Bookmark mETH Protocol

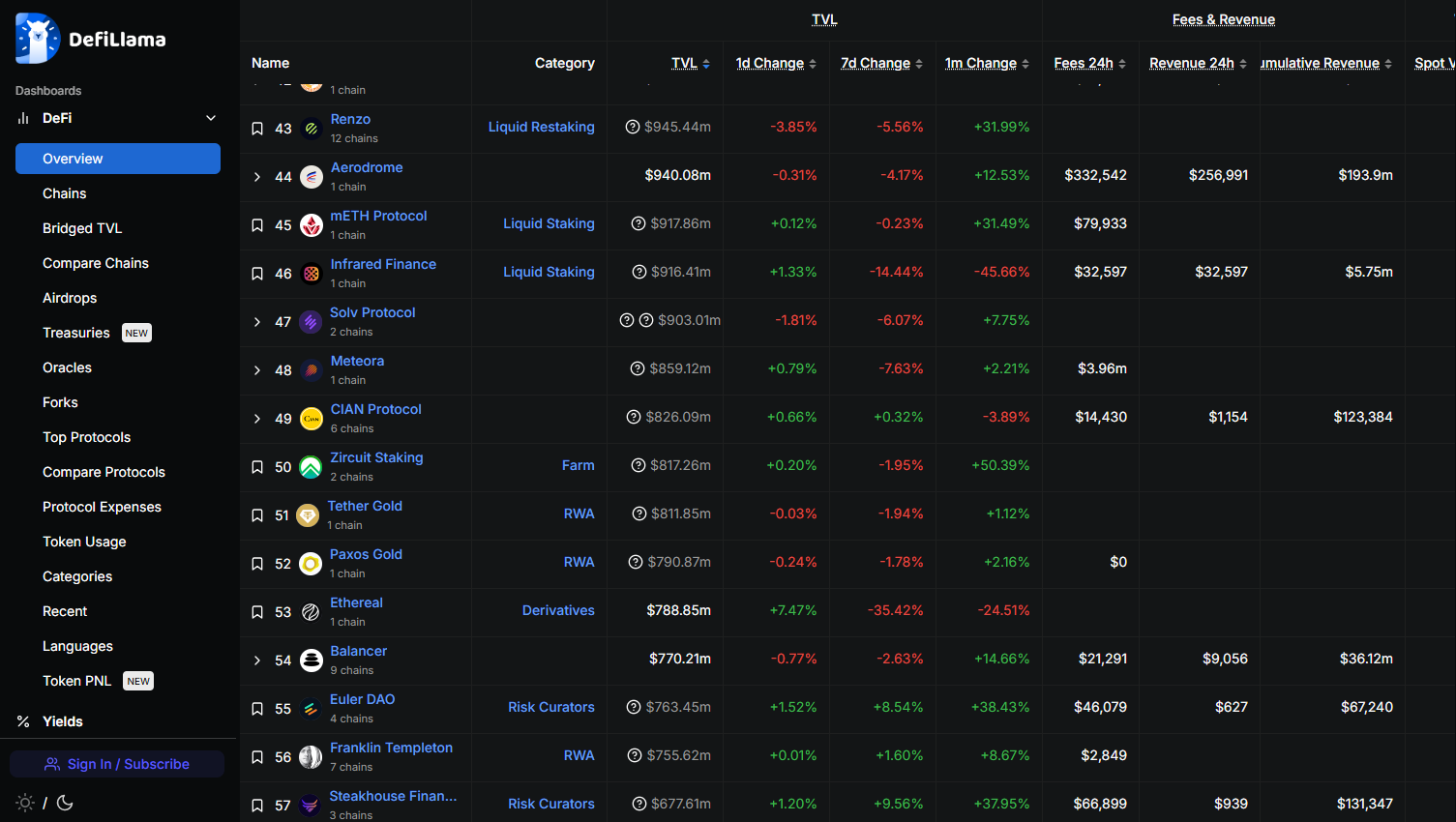point(257,225)
